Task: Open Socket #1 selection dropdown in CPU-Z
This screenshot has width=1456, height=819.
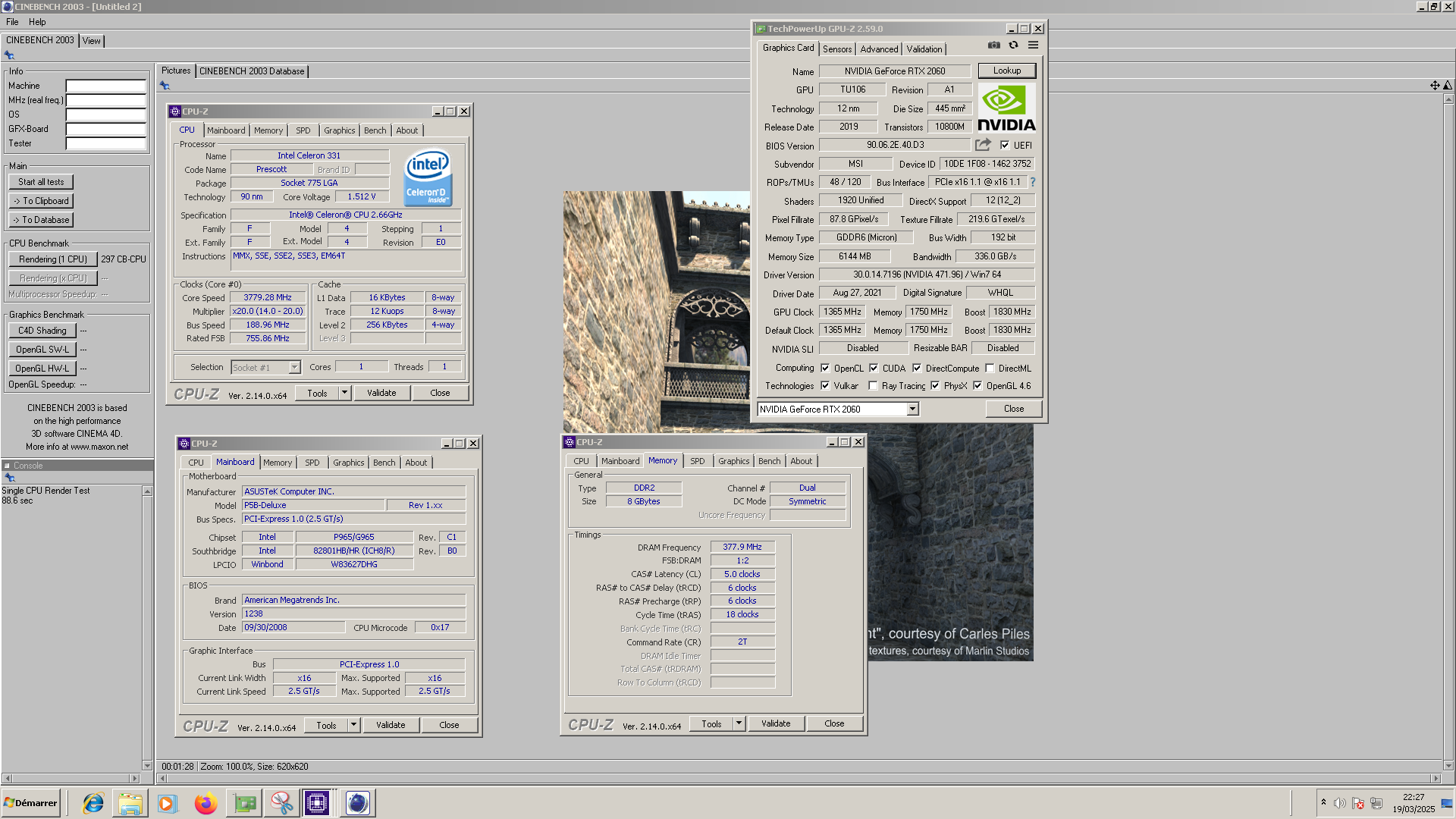Action: (x=265, y=368)
